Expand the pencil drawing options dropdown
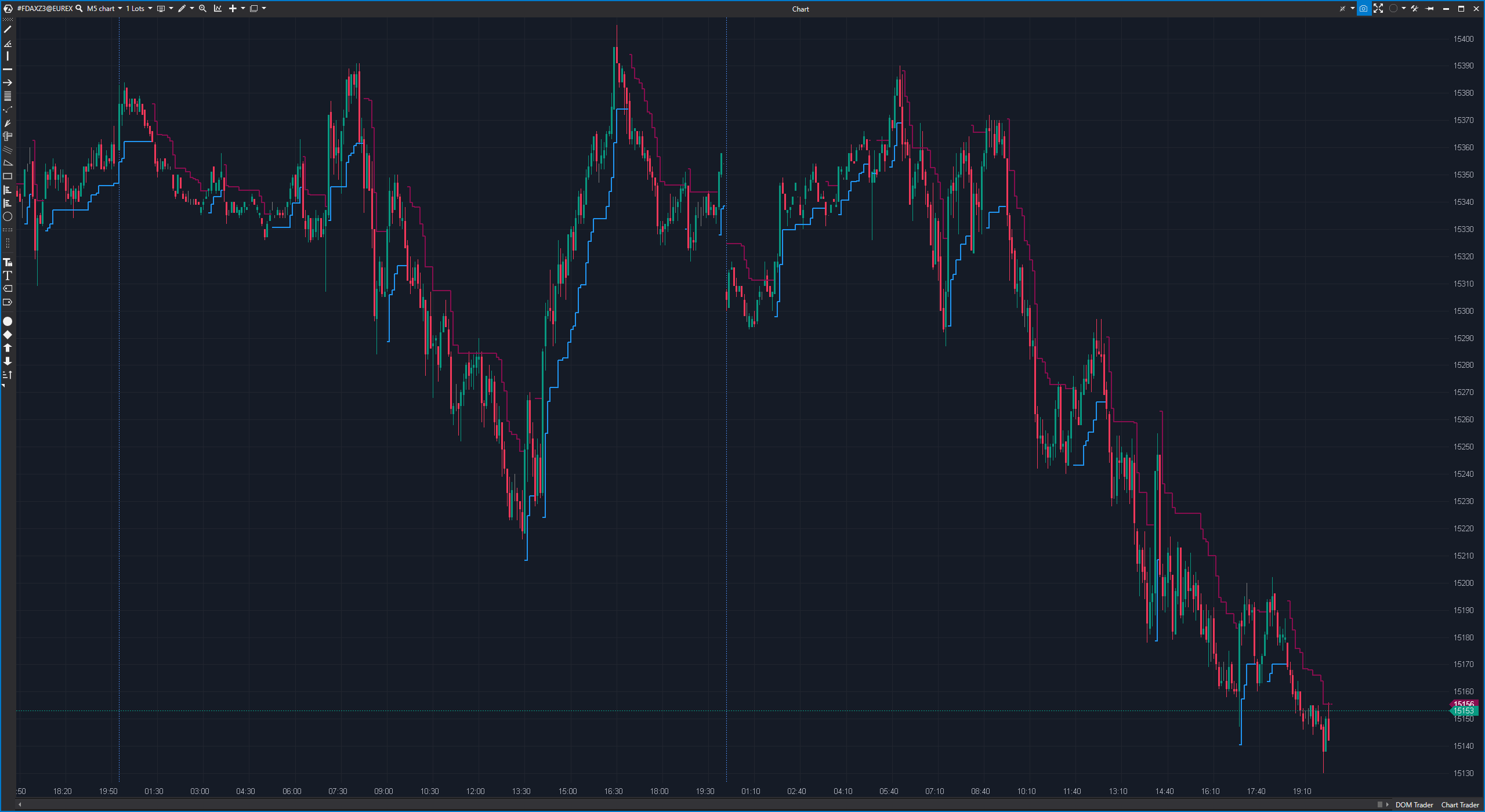 [x=191, y=9]
